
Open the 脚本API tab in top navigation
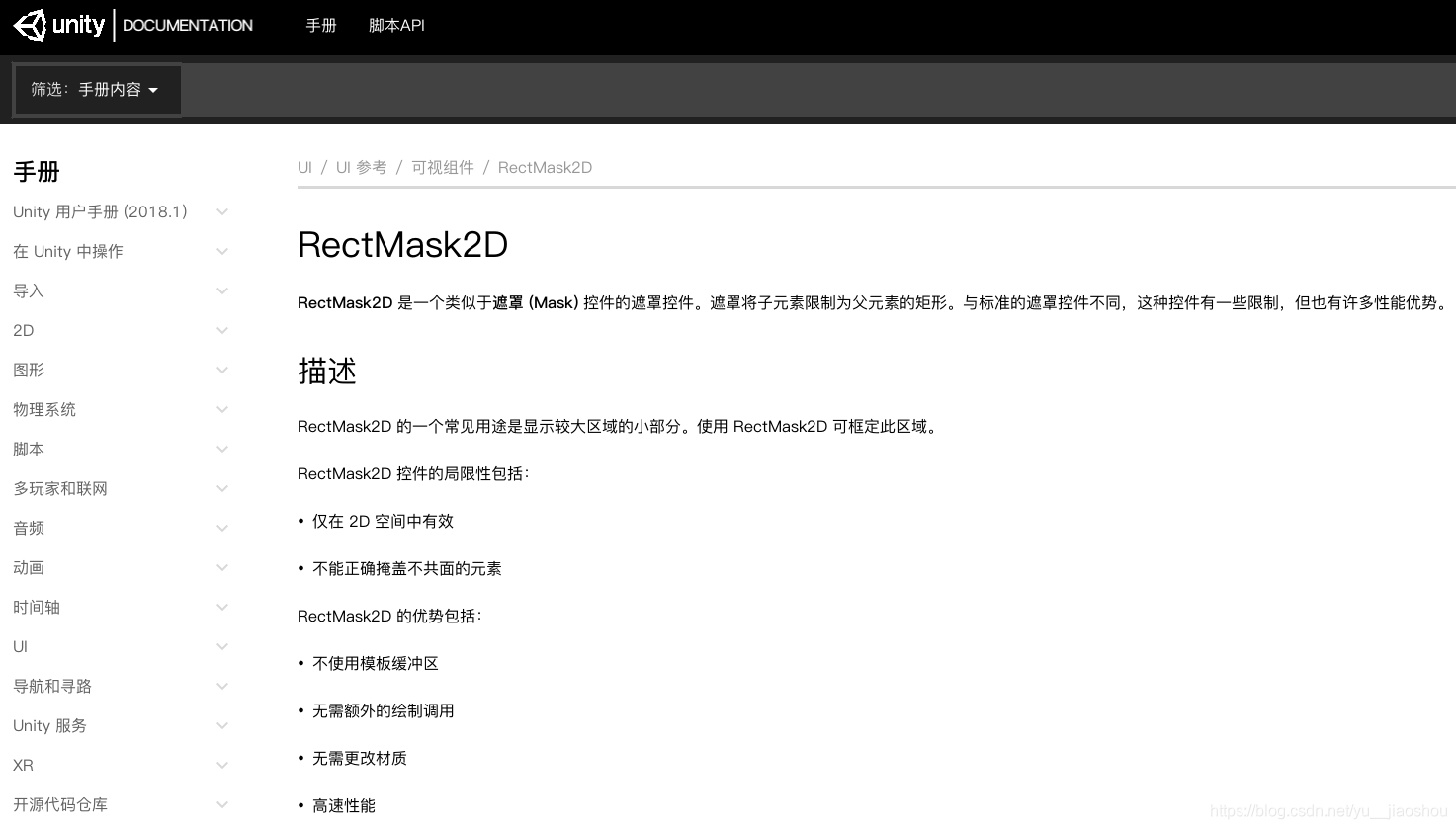click(396, 26)
